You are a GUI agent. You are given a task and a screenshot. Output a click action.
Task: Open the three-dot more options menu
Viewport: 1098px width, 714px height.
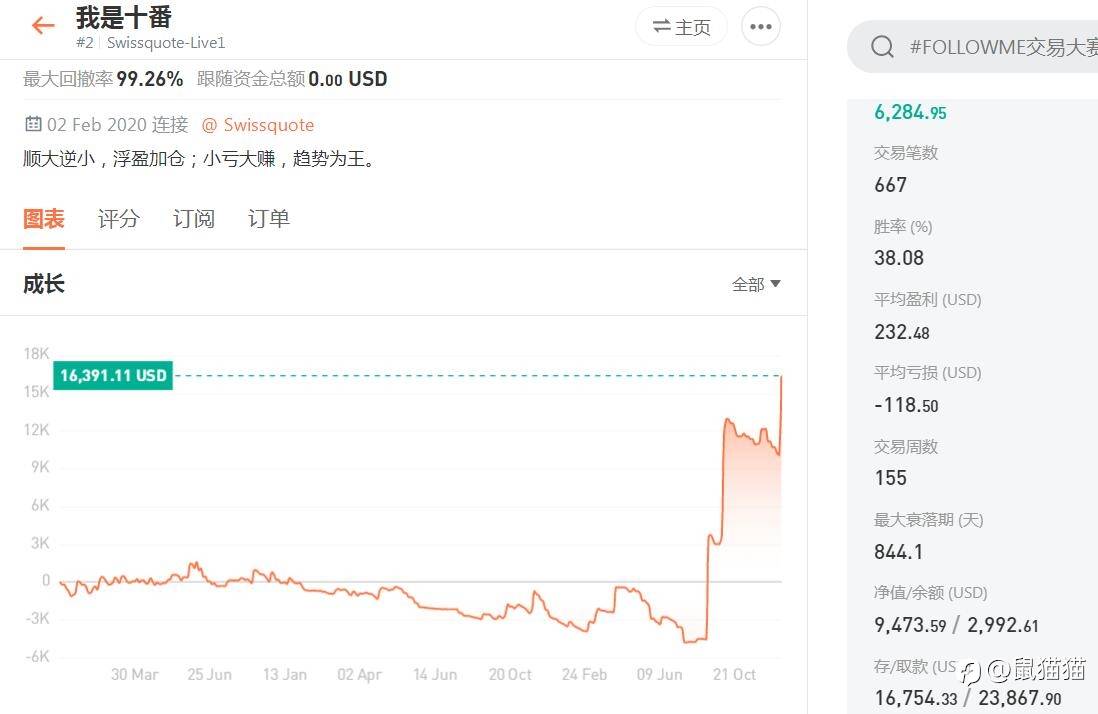point(761,27)
